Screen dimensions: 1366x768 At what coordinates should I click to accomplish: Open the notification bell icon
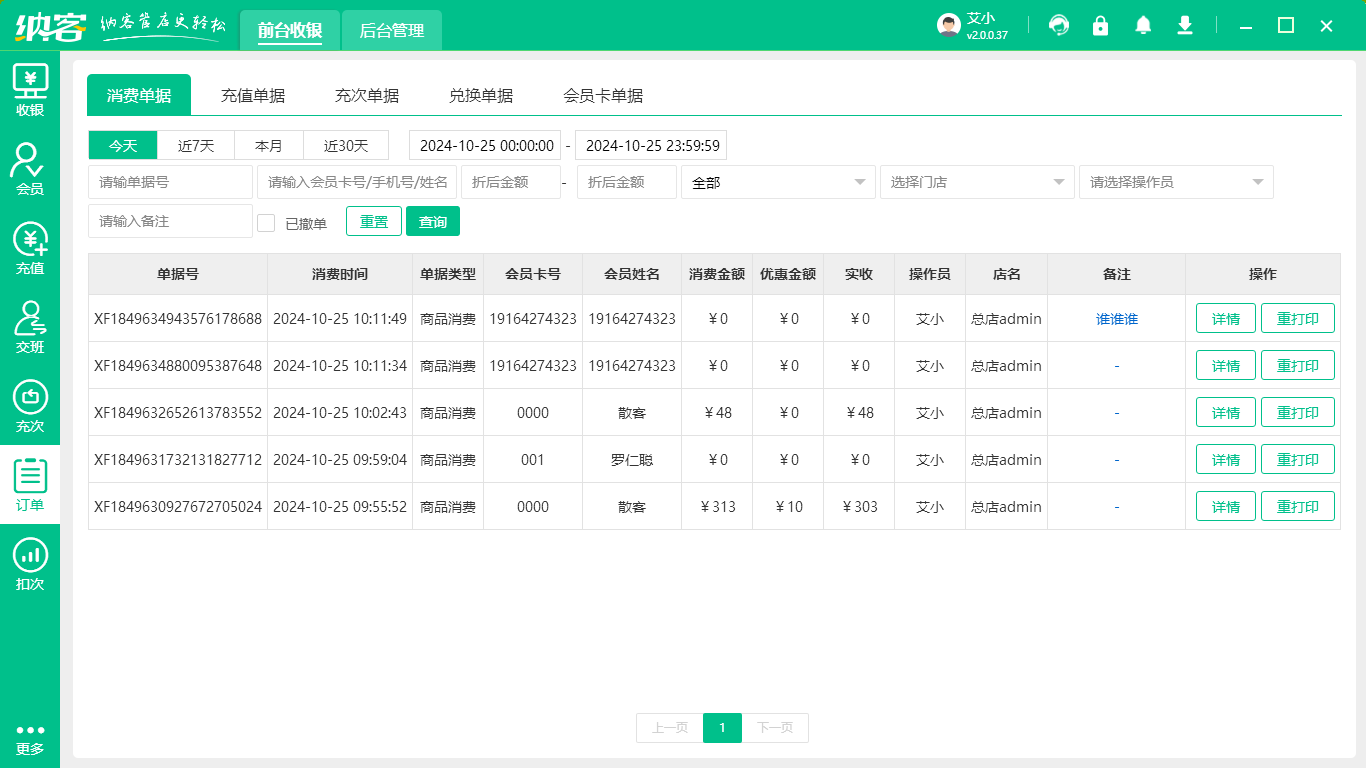1143,25
